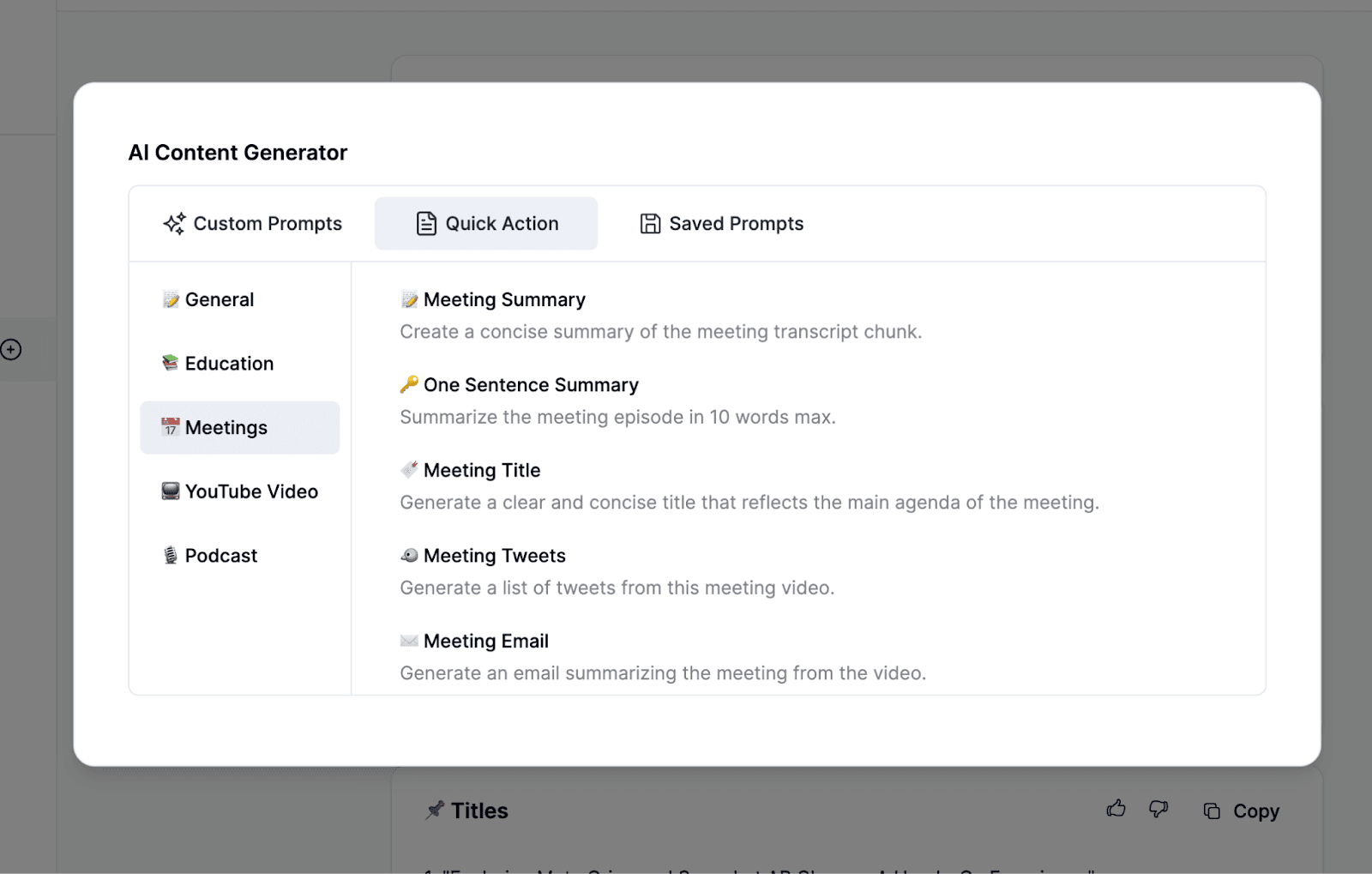Click the sparkle icon on Custom Prompts
This screenshot has width=1372, height=874.
point(175,224)
